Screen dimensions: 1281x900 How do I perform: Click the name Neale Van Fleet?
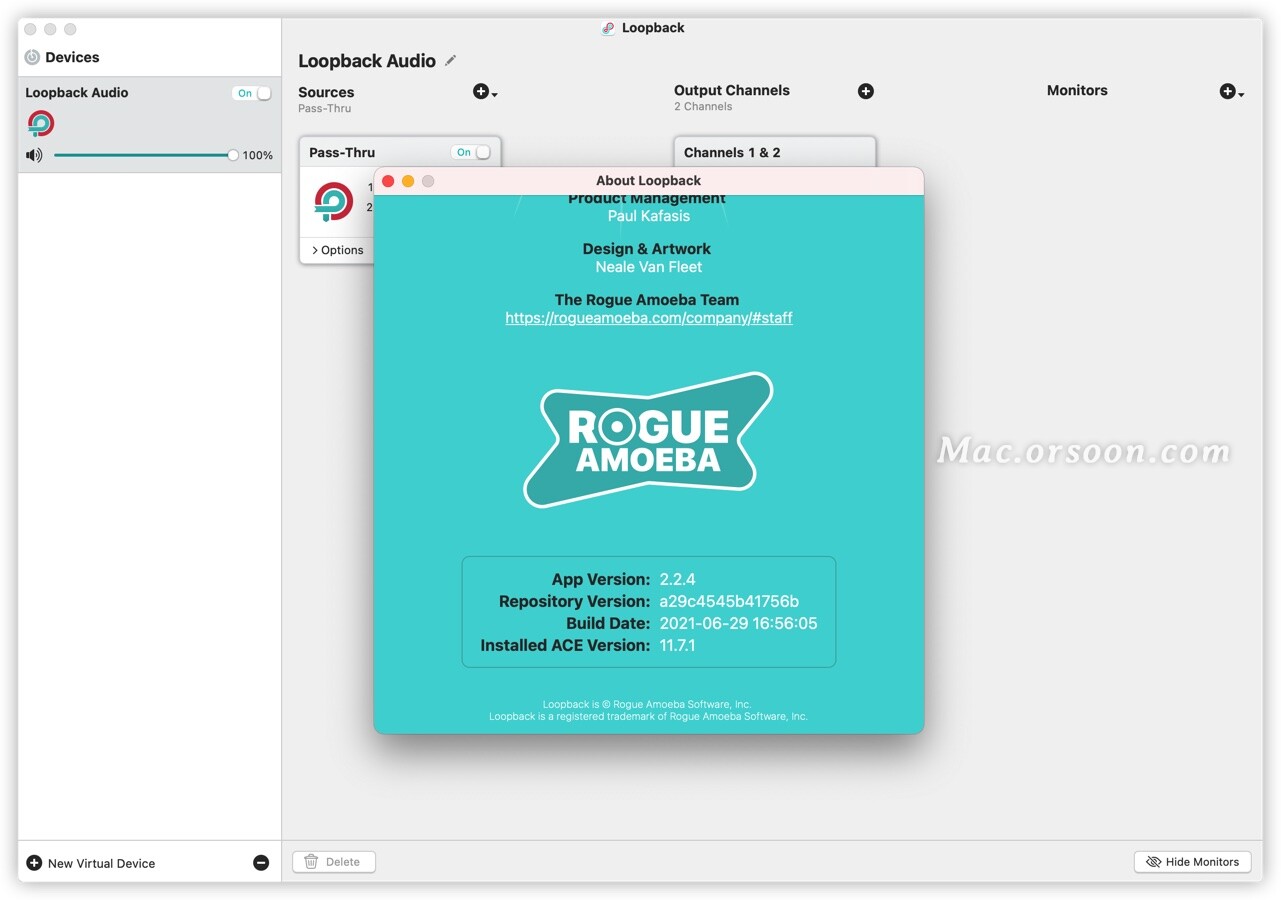click(x=649, y=267)
